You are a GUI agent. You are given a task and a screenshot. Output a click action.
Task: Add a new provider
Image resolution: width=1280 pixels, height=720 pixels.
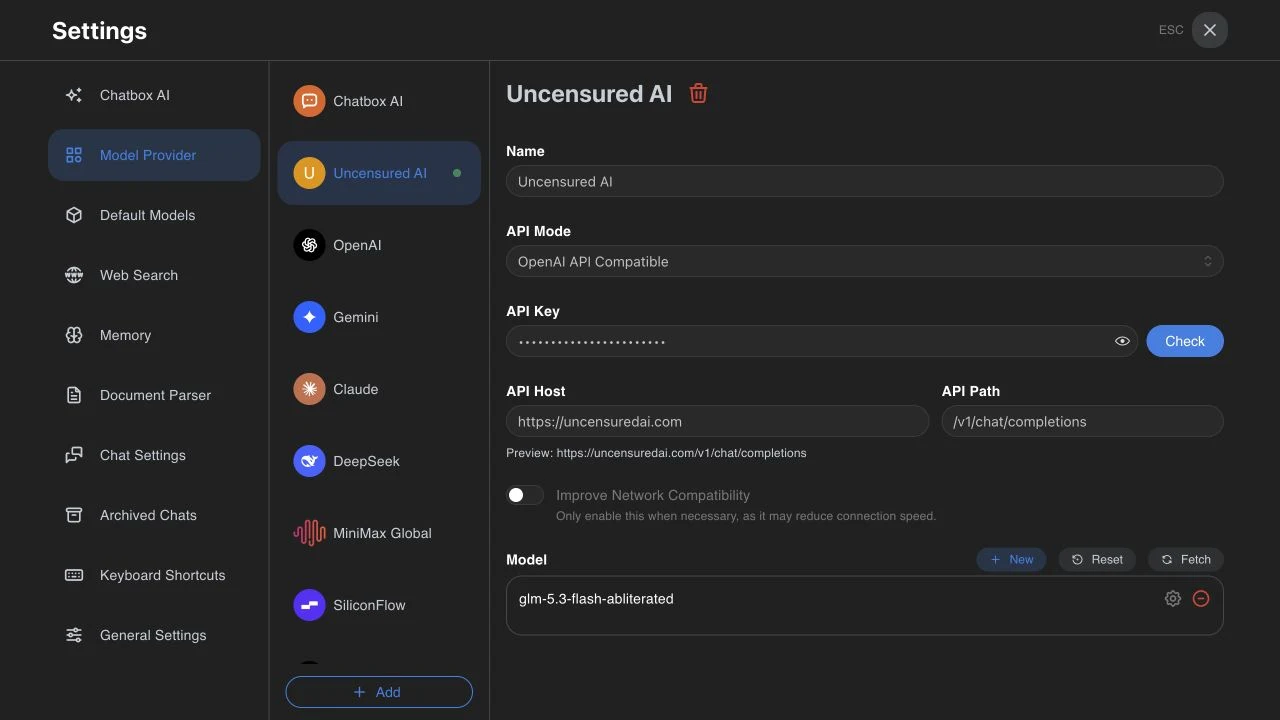[379, 692]
